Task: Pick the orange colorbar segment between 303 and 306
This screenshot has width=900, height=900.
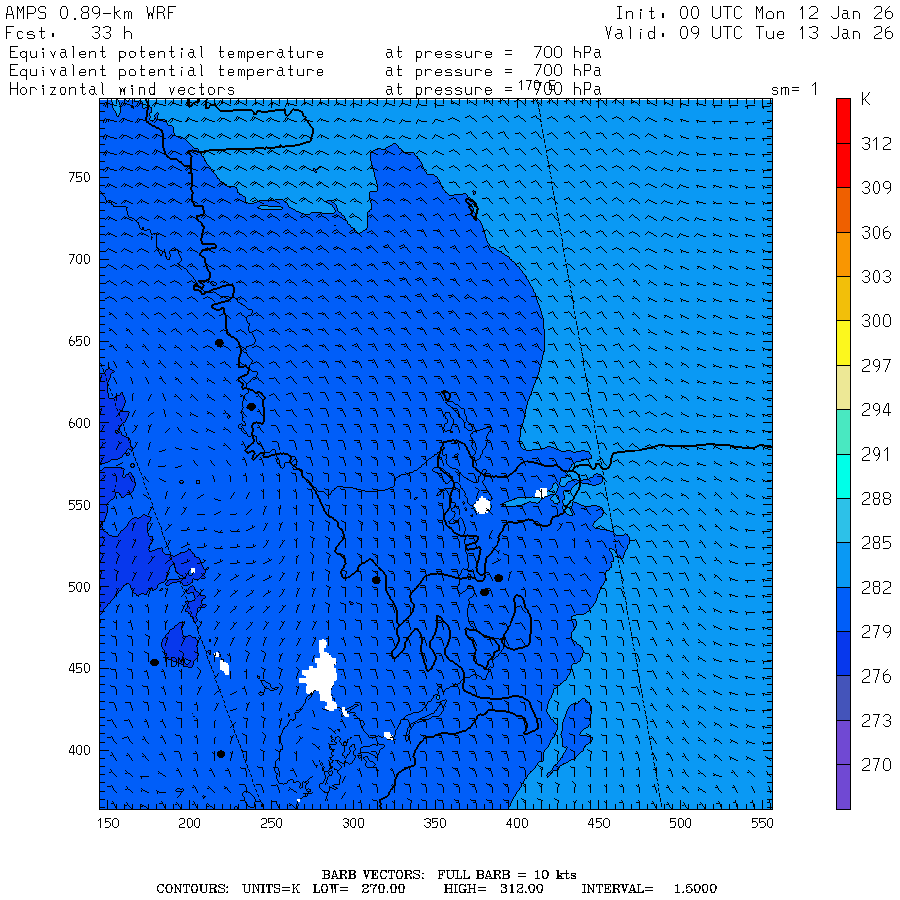Action: (x=843, y=254)
